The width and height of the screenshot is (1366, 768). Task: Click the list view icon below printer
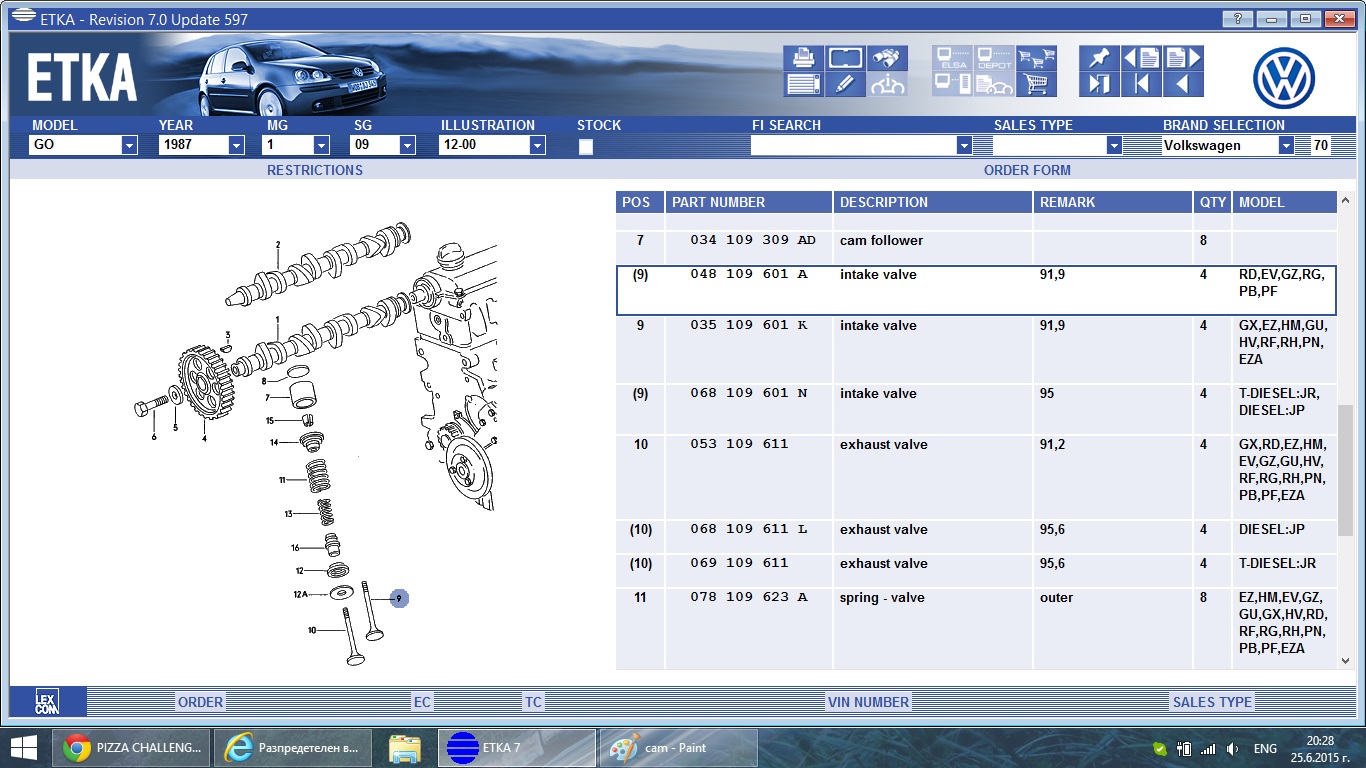coord(803,84)
